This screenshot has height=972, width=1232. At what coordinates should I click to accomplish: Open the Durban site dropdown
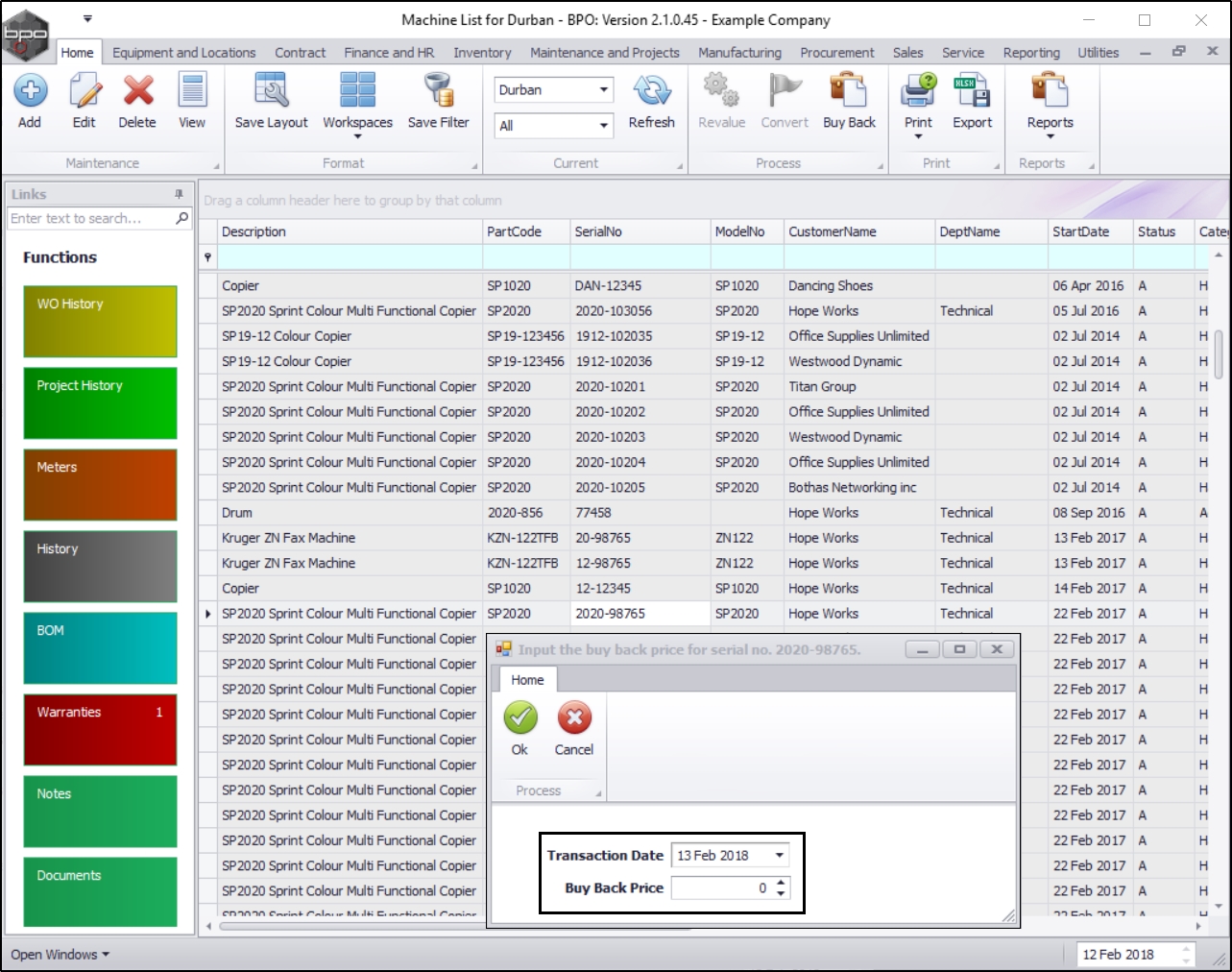(x=603, y=90)
